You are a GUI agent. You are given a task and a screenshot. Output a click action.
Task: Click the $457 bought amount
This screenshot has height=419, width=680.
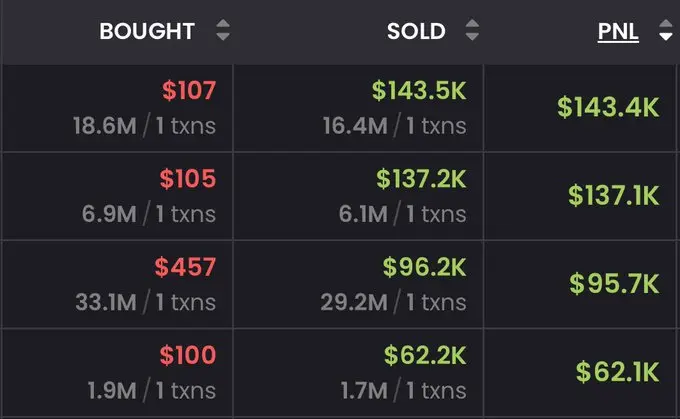coord(185,267)
